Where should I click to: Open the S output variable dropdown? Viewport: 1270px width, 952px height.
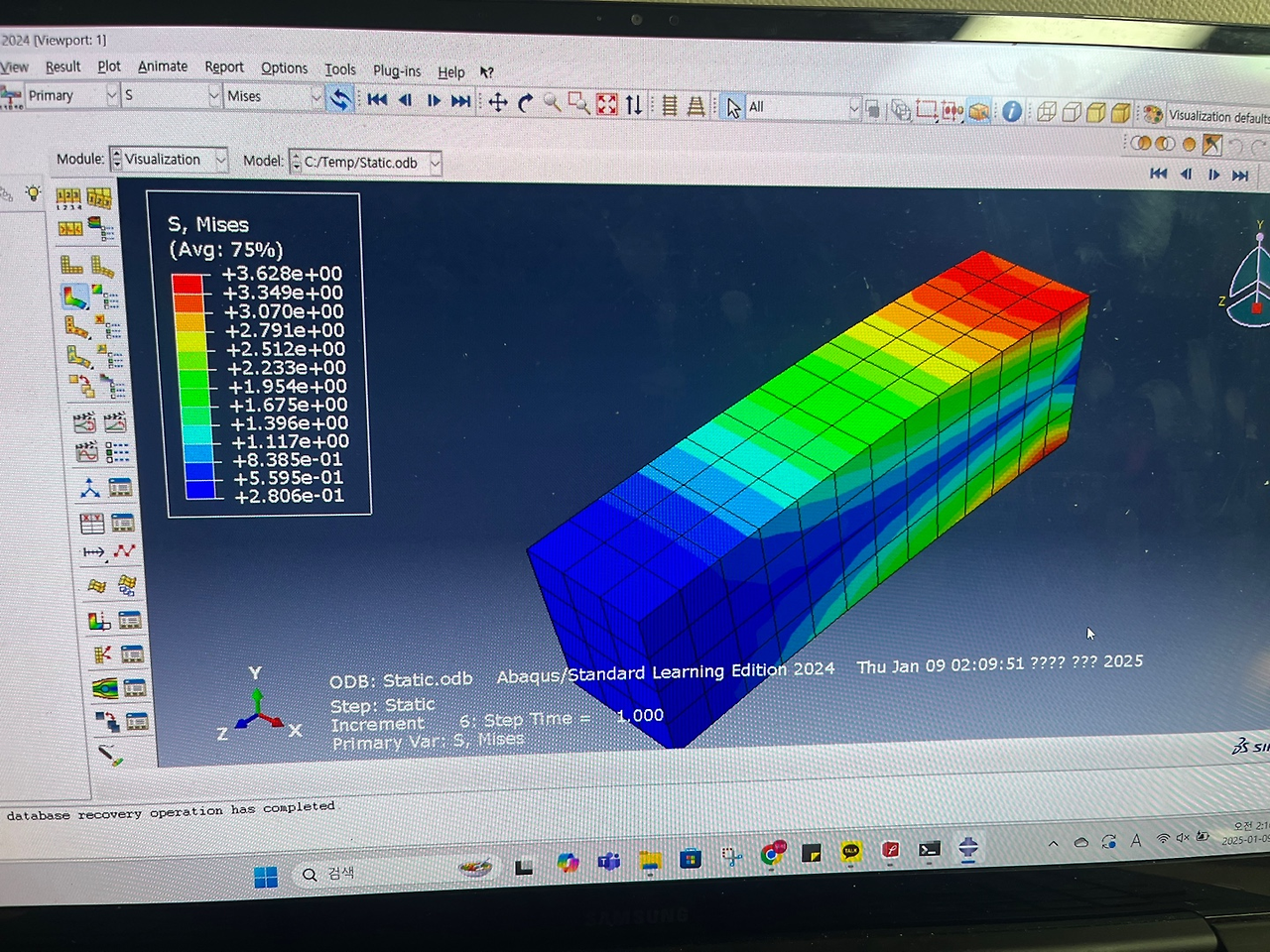171,95
